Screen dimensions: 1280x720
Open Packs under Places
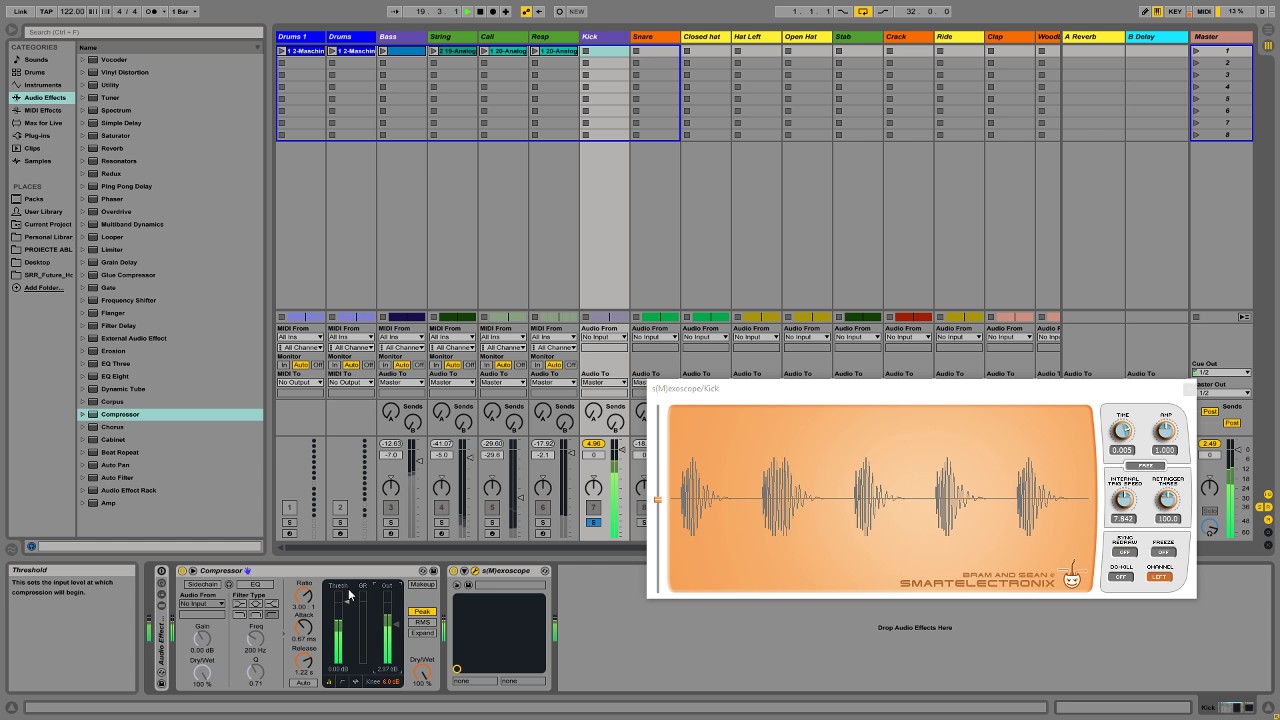34,199
